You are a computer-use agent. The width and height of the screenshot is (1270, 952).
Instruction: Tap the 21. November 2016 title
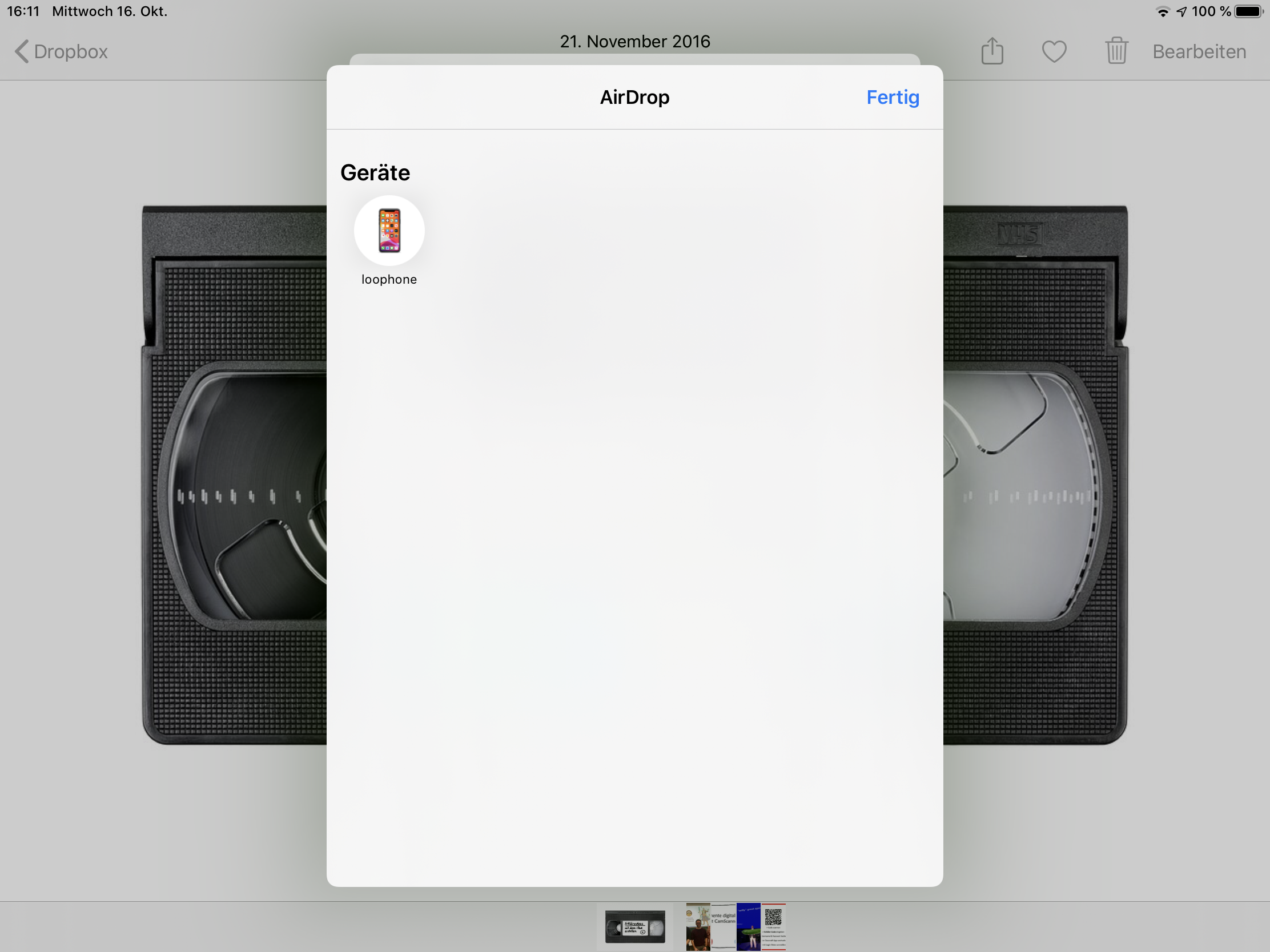[634, 41]
